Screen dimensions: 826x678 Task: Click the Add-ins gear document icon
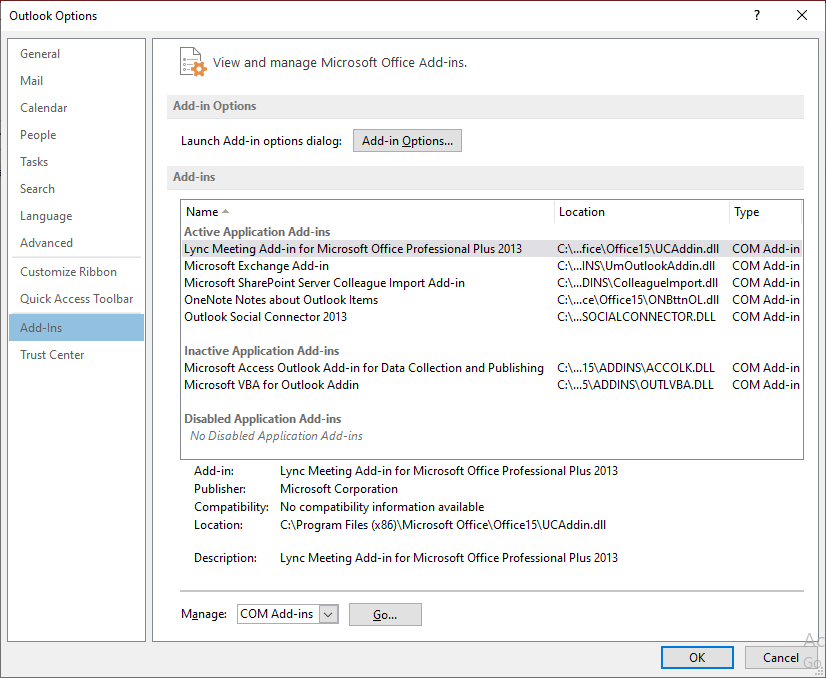pos(193,62)
